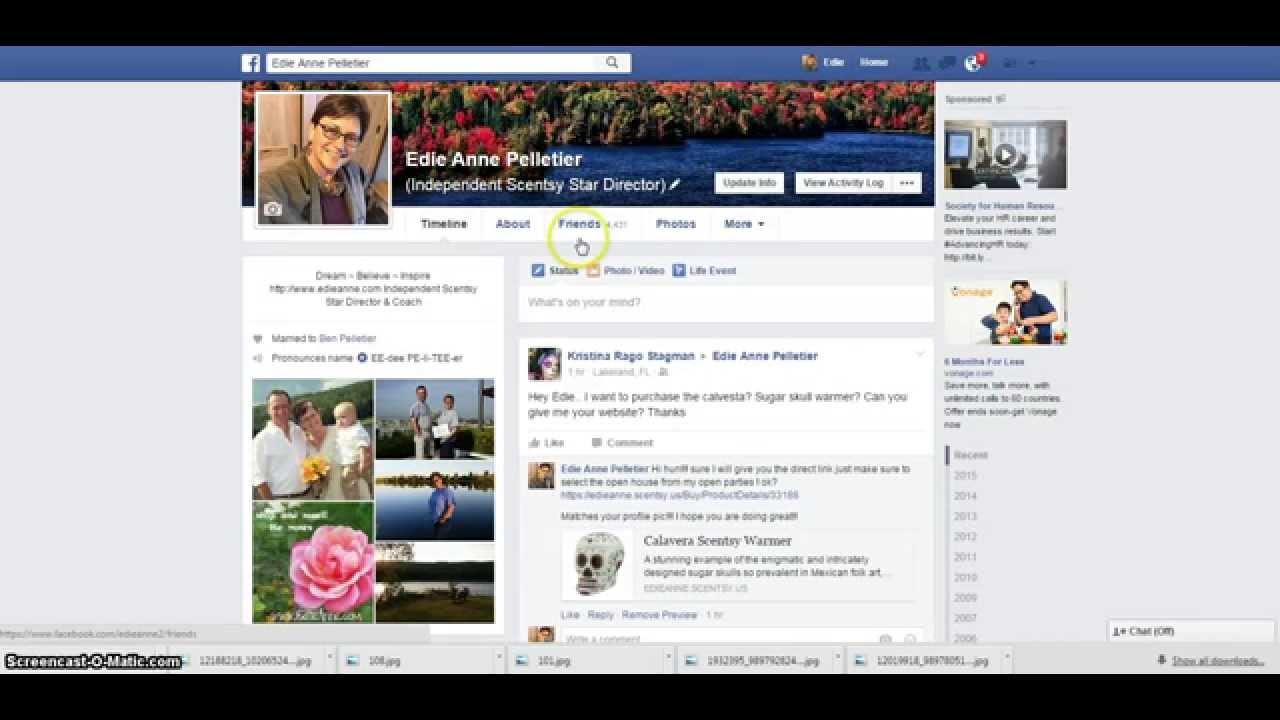Open the About tab
The image size is (1280, 720).
[513, 224]
